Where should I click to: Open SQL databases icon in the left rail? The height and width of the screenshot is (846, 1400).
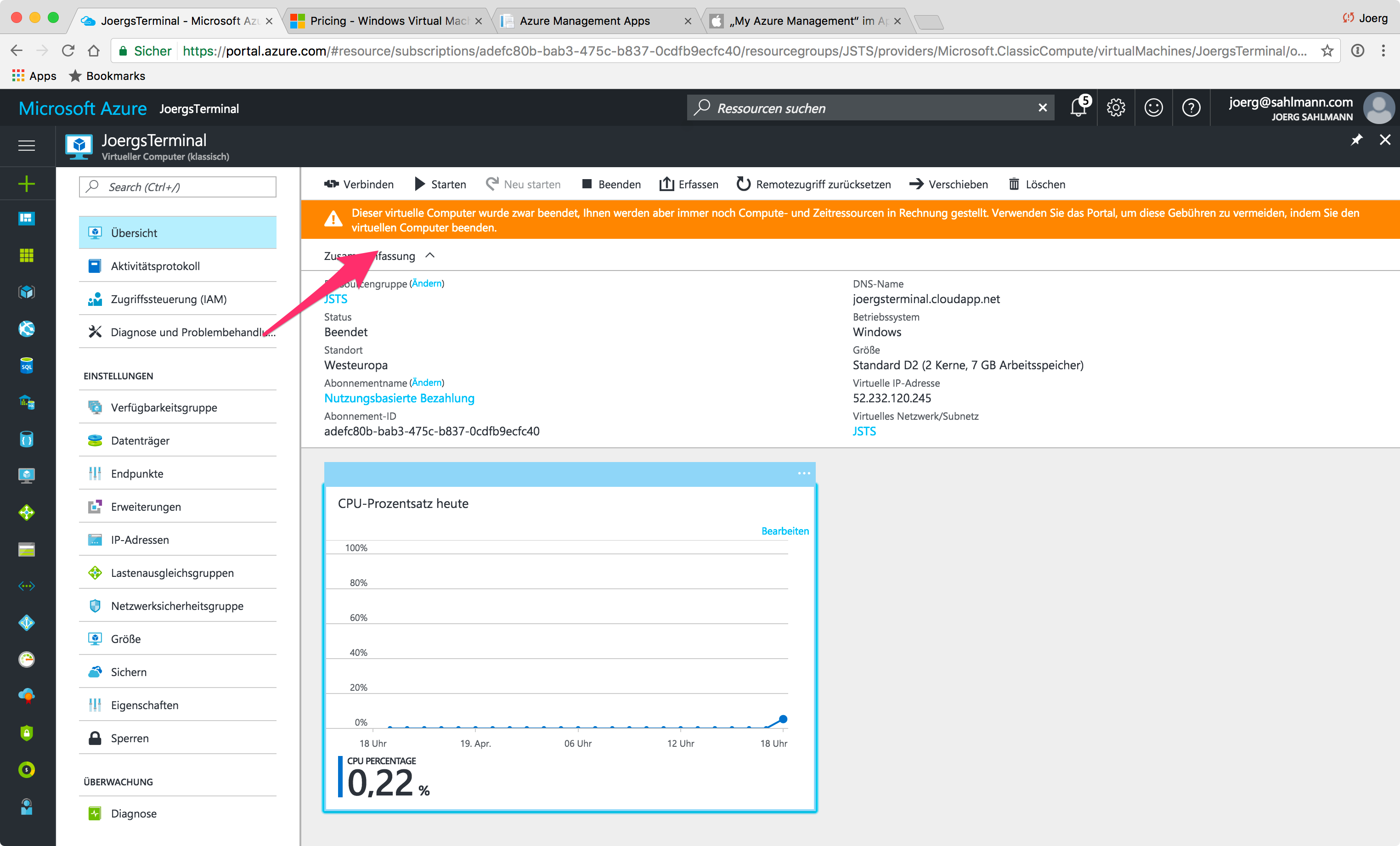tap(27, 365)
